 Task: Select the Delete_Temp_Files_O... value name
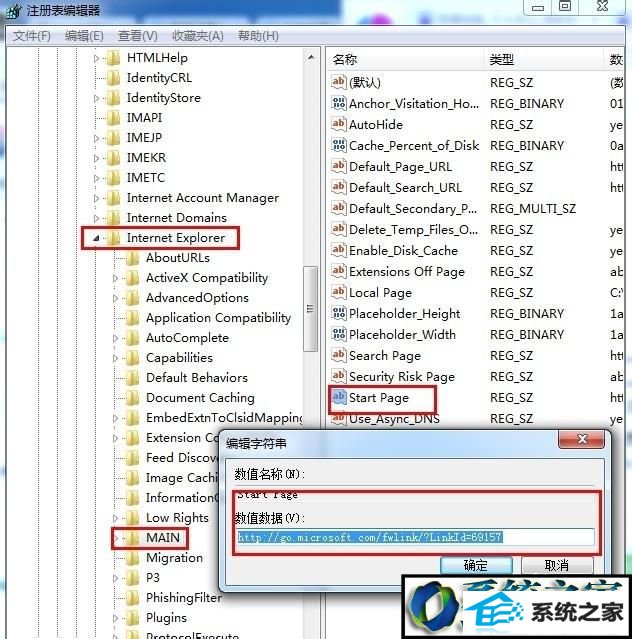point(414,230)
